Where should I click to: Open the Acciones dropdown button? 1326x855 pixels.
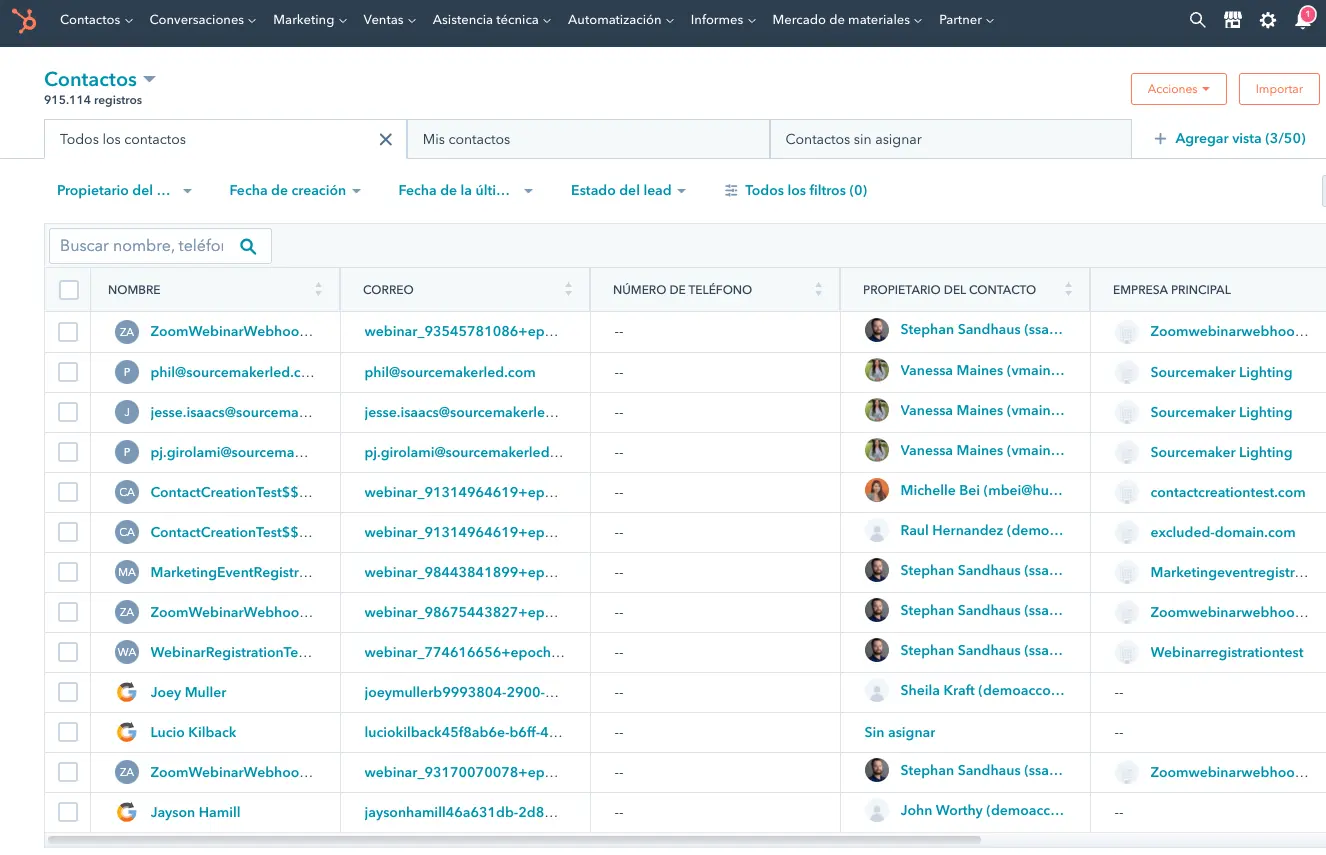tap(1178, 89)
